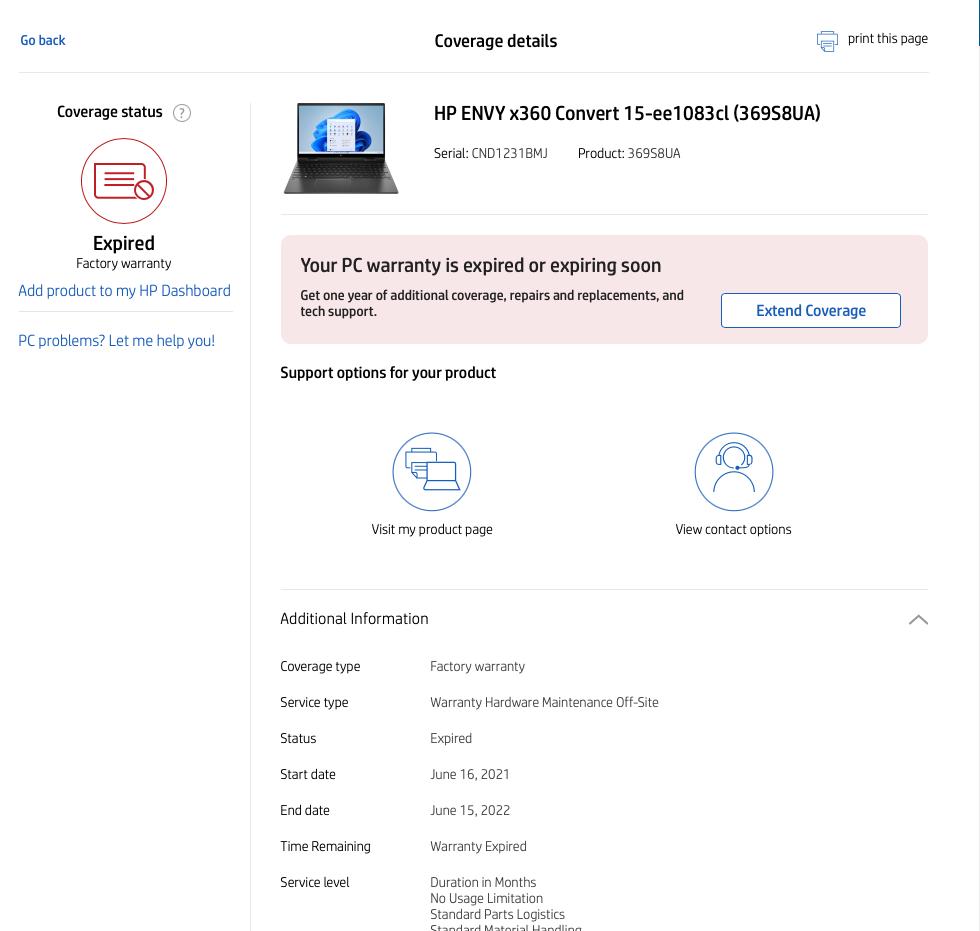Click the View contact options label
This screenshot has width=980, height=931.
pos(733,529)
